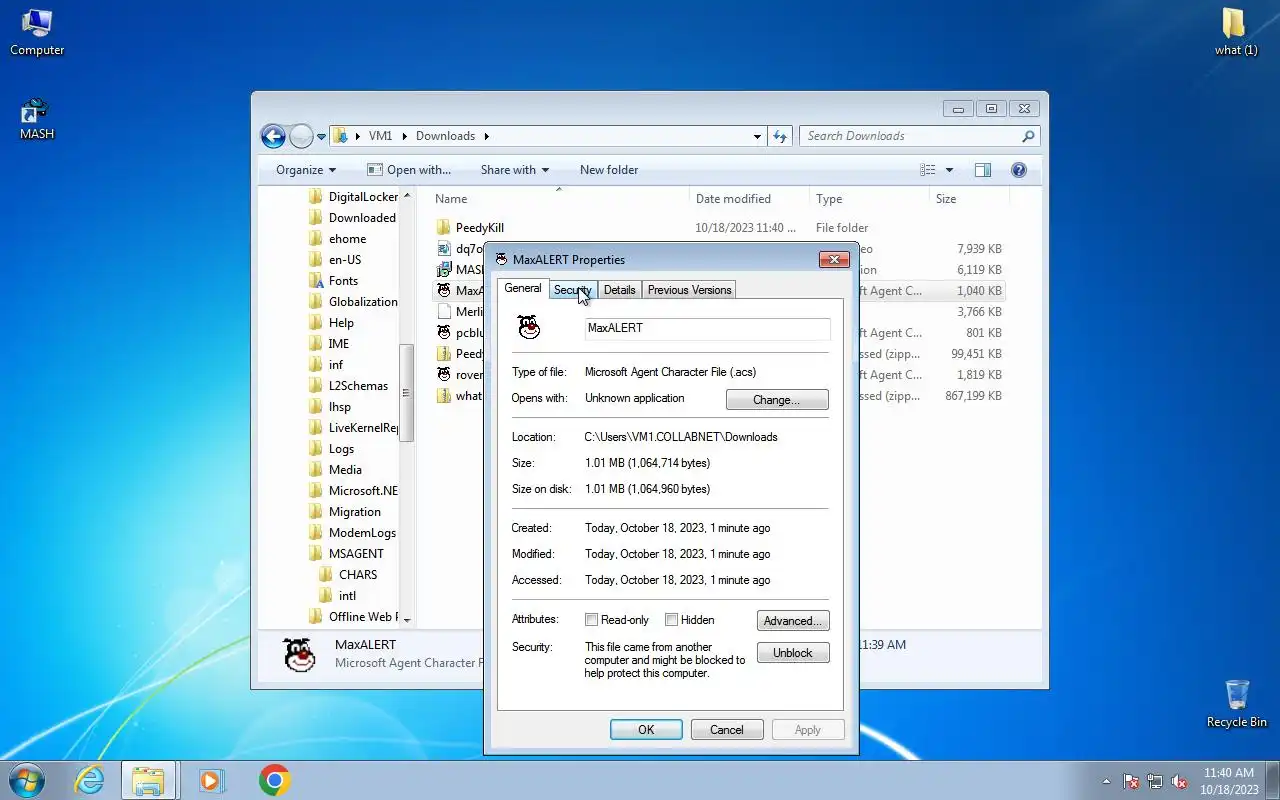Open the Recycle Bin icon
Screen dimensions: 1280x800
[x=1237, y=704]
